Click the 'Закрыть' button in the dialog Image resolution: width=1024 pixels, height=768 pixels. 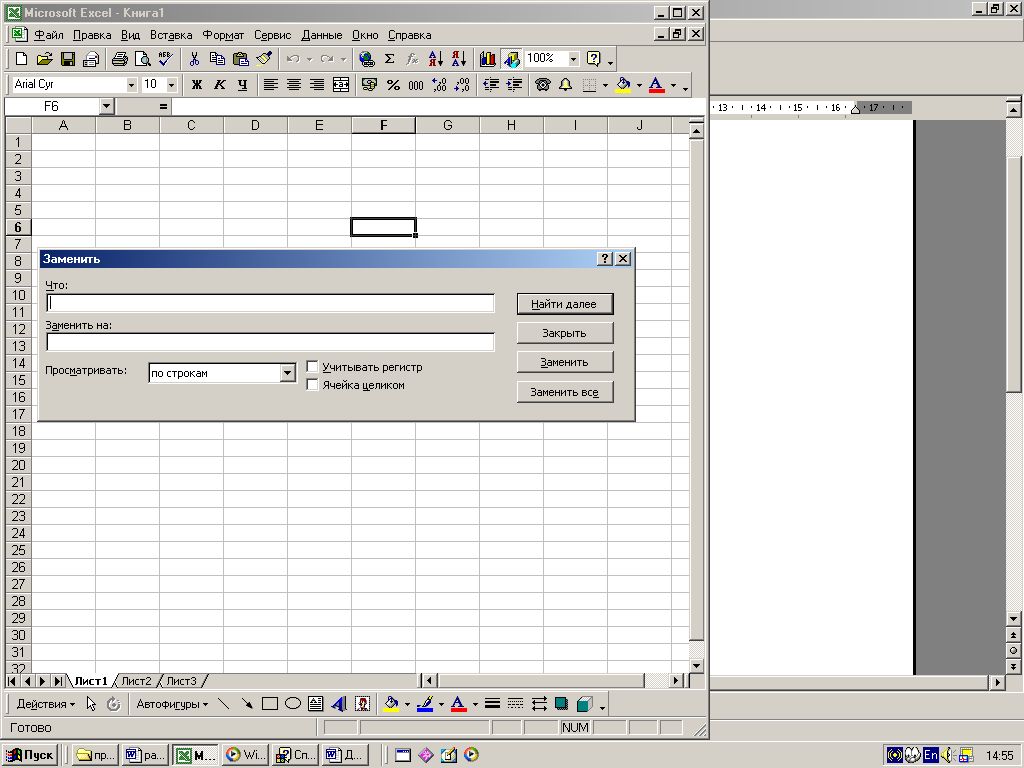pos(564,333)
